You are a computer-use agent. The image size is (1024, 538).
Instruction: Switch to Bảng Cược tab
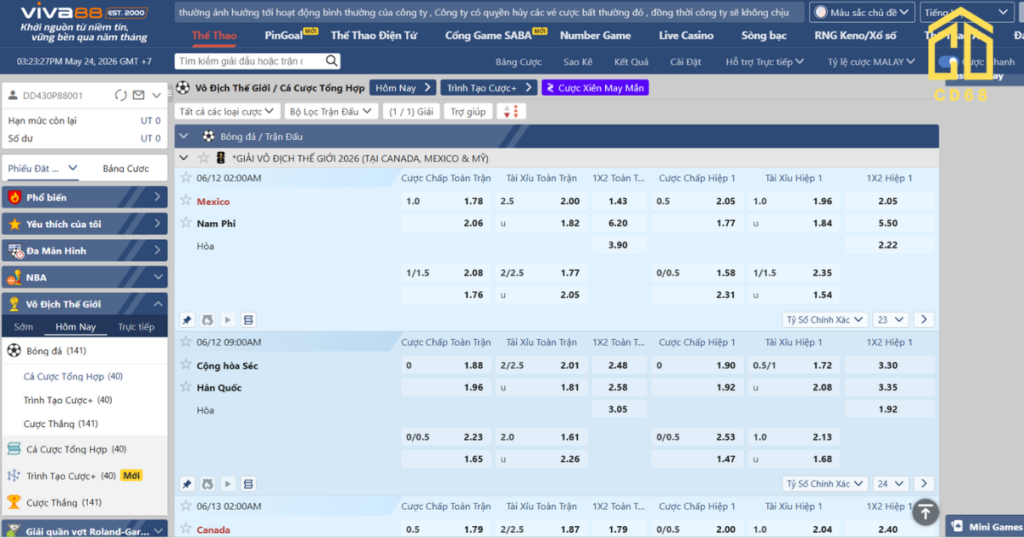point(125,168)
